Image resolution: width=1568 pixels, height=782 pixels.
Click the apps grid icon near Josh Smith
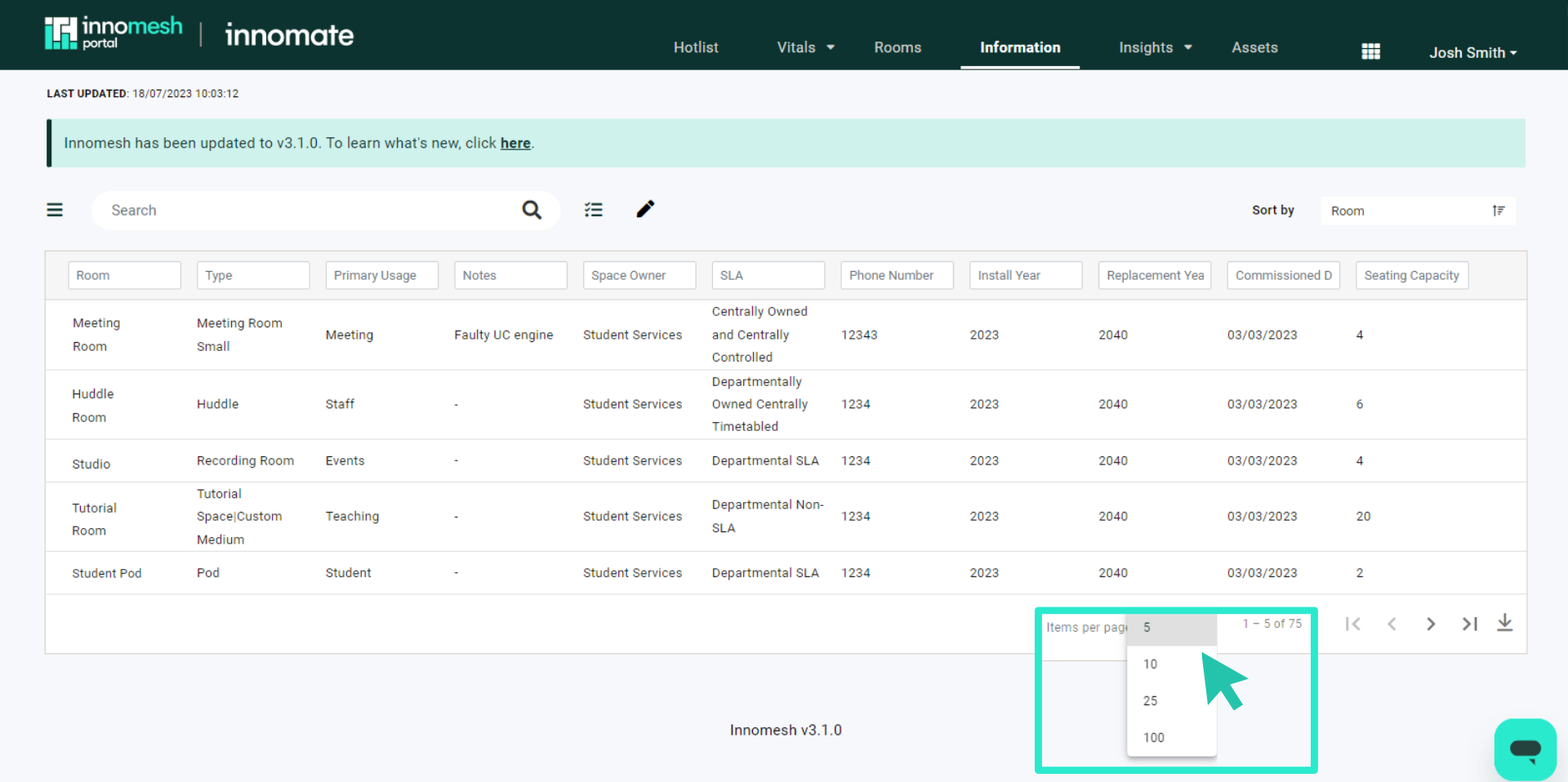point(1370,51)
